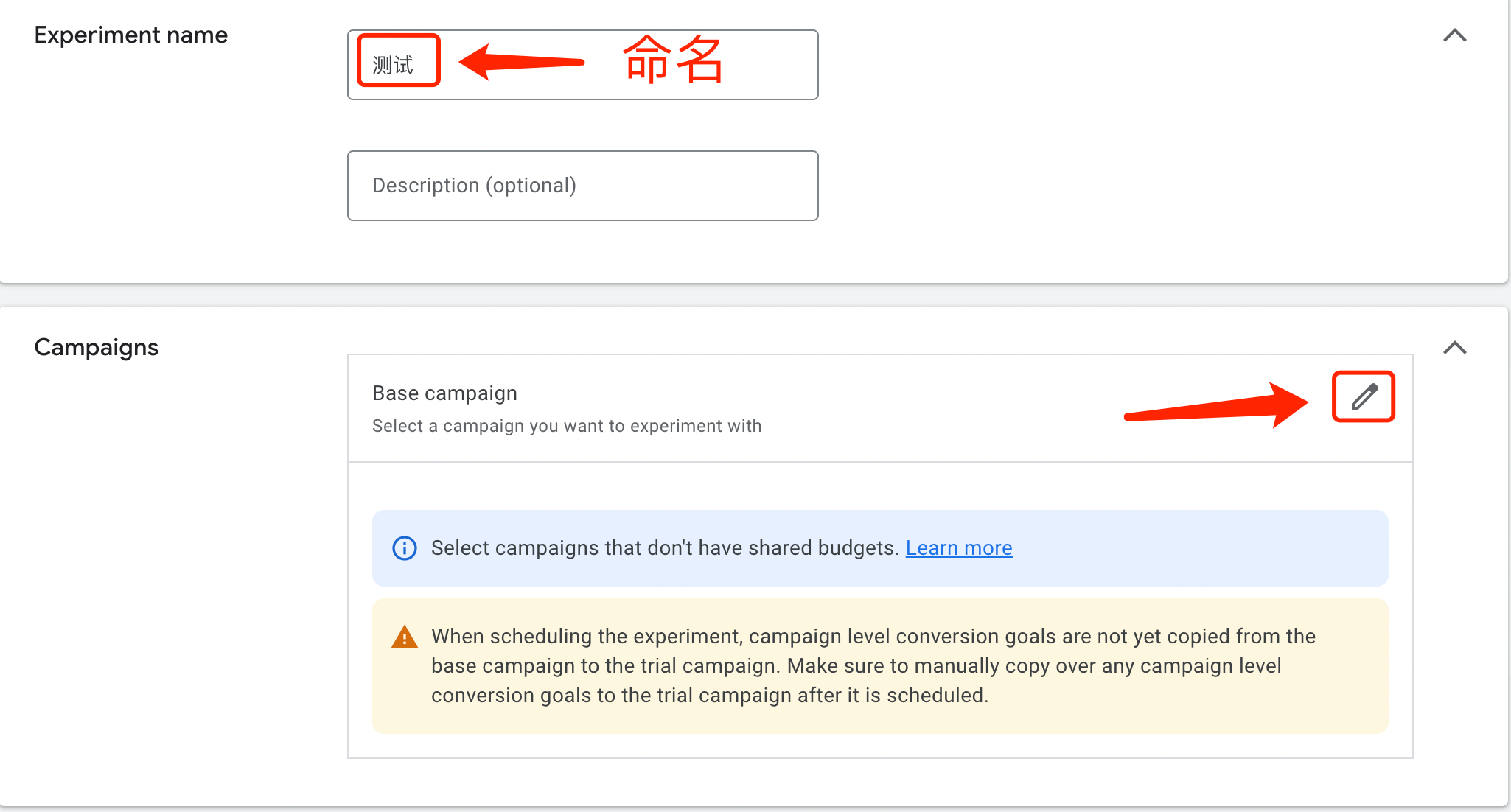The image size is (1511, 812).
Task: Click the alert icon beside the conversion goals warning
Action: coord(404,637)
